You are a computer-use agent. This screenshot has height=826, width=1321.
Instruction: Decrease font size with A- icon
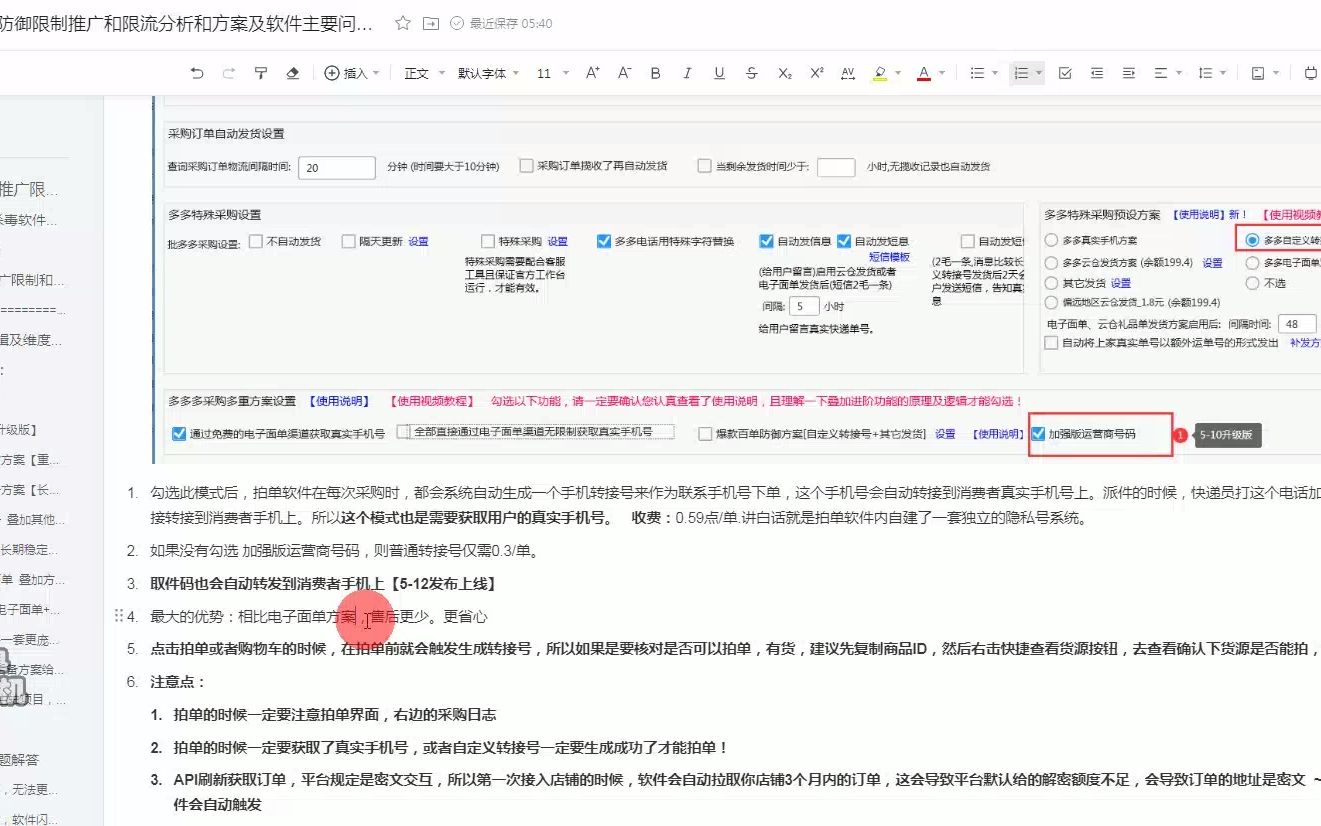pyautogui.click(x=624, y=73)
